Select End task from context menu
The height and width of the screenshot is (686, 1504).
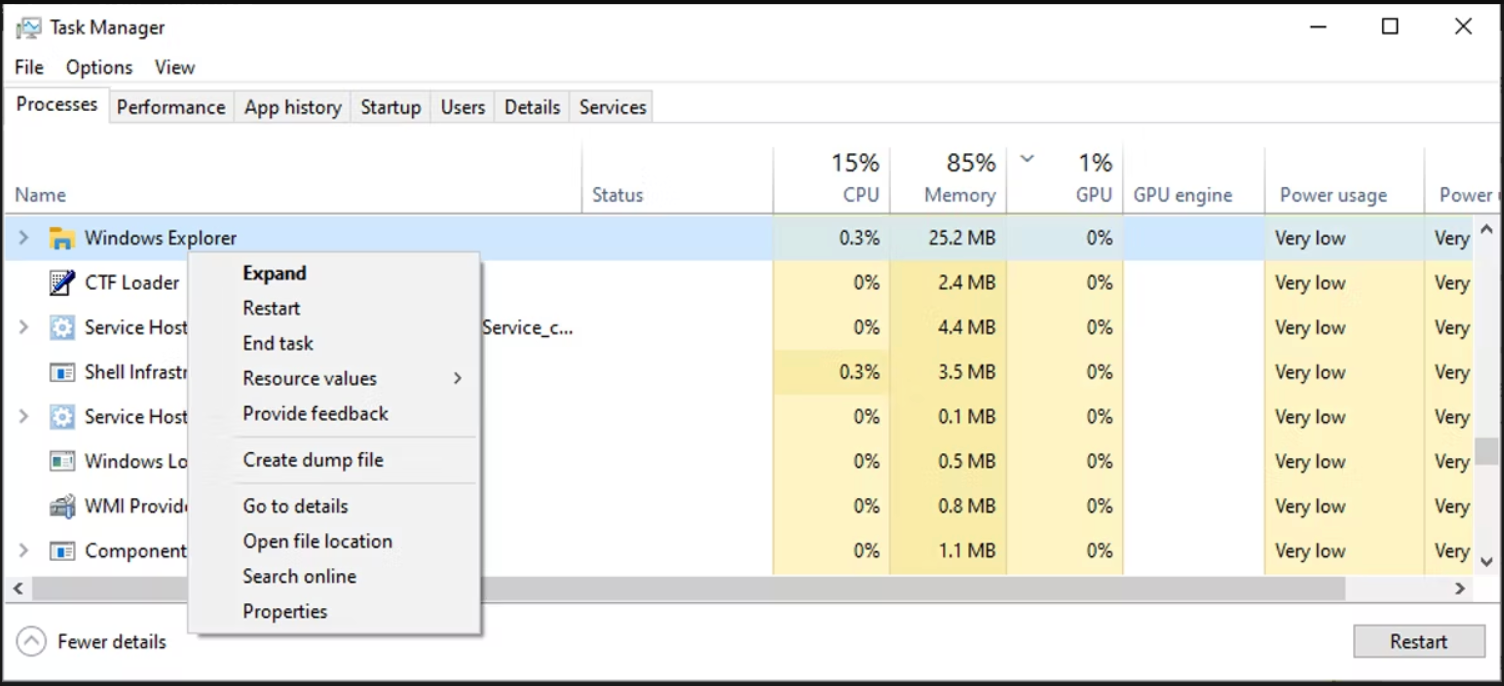coord(278,343)
